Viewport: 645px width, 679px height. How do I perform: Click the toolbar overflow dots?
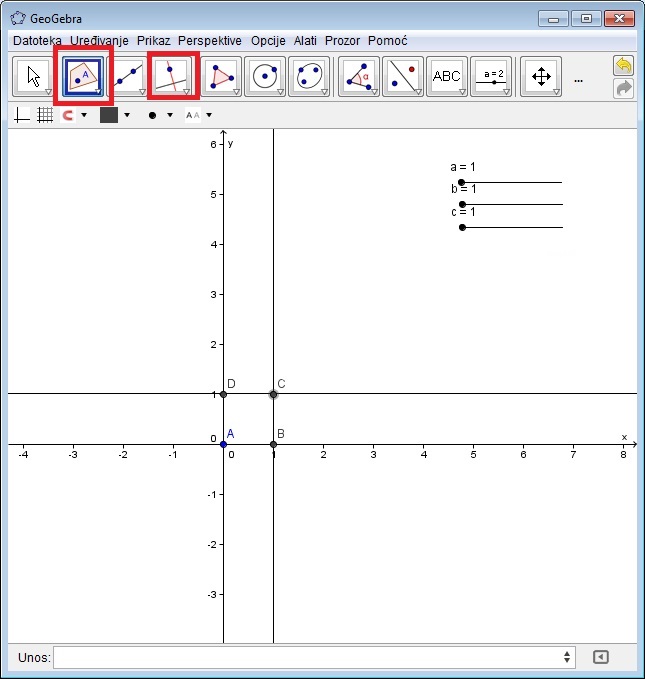click(578, 81)
